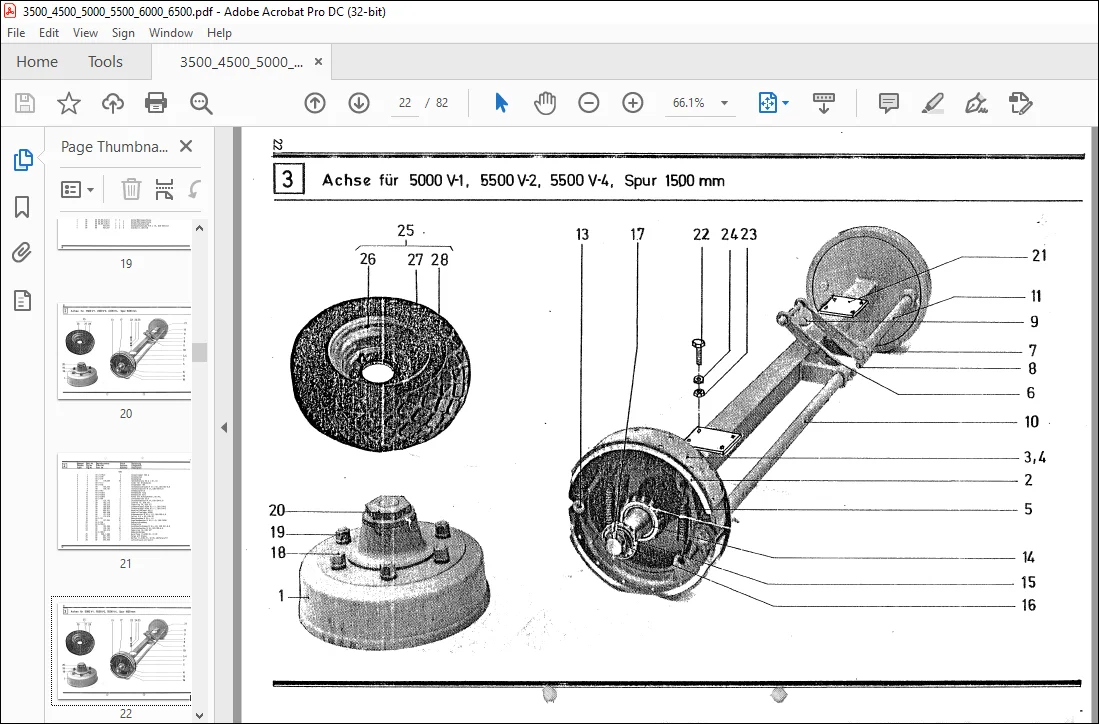Click the Save file icon
The height and width of the screenshot is (724, 1099).
click(25, 103)
